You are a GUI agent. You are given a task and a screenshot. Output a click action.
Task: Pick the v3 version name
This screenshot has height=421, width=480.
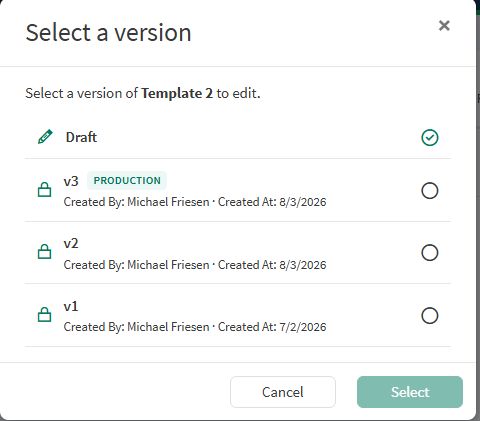(x=71, y=181)
